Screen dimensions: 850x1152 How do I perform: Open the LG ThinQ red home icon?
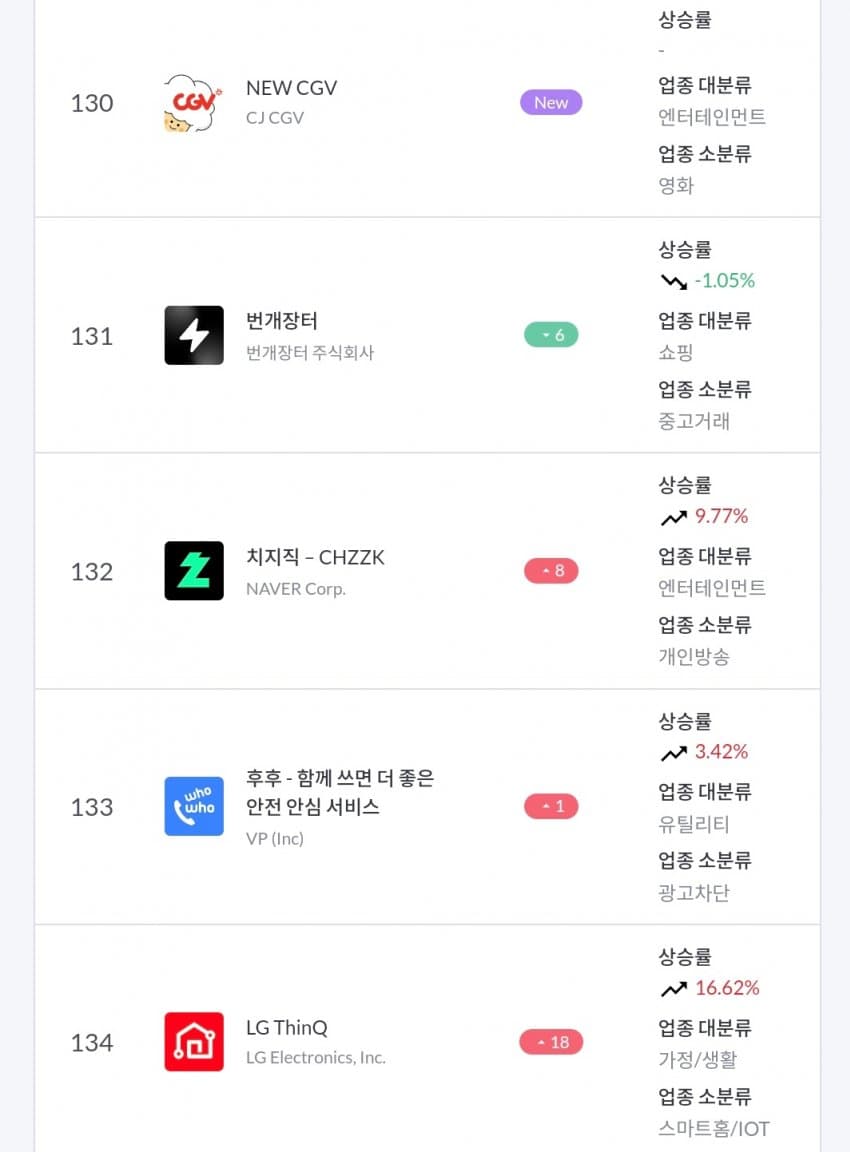[193, 1042]
